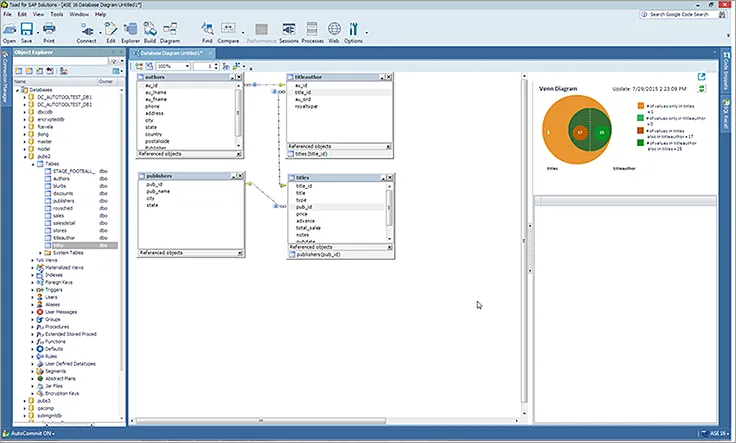Expand the System Tables folder
This screenshot has height=443, width=736.
click(40, 253)
